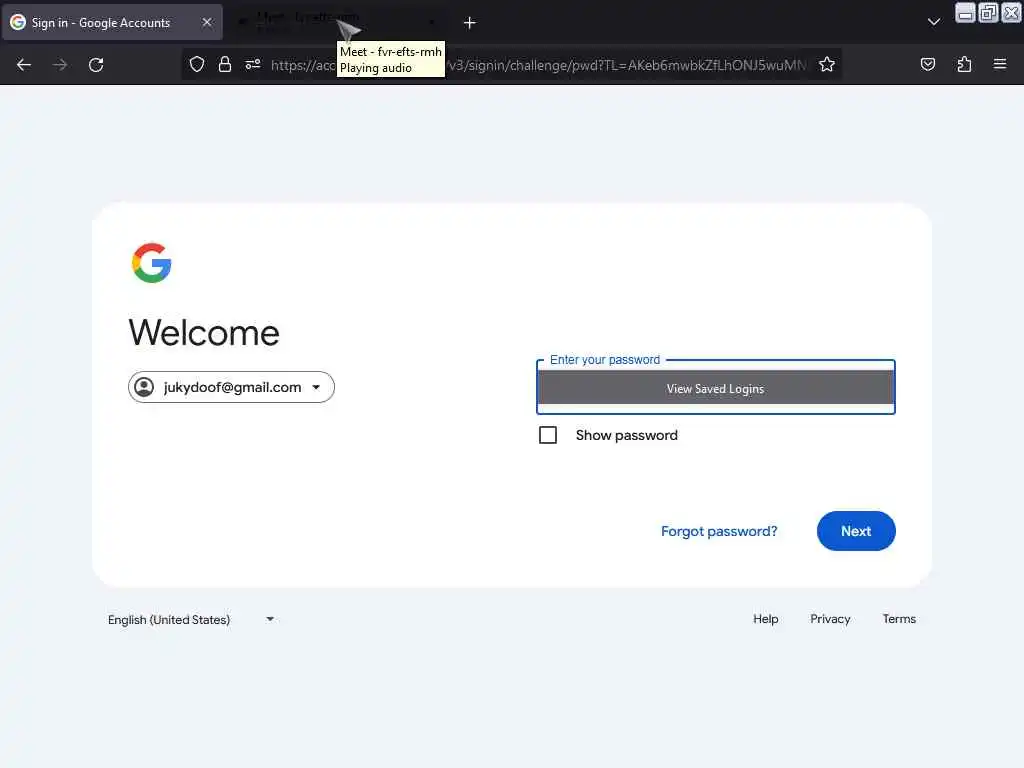Change language from English (United States)

pos(191,620)
